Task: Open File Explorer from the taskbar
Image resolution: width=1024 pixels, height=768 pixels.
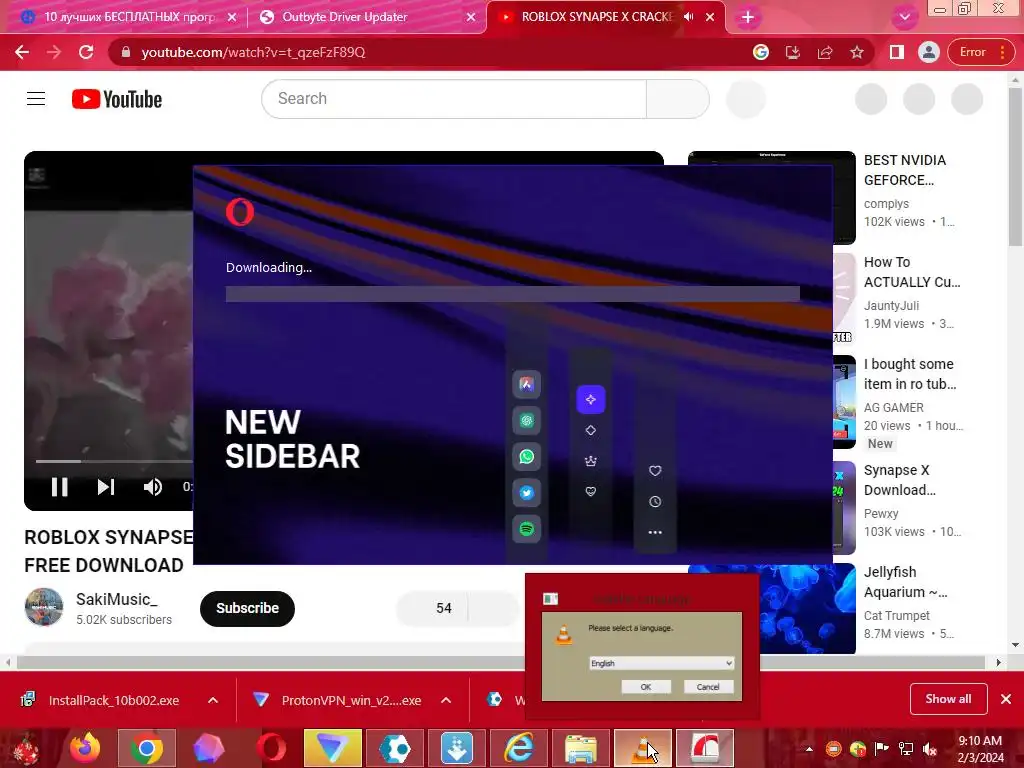Action: (x=581, y=748)
